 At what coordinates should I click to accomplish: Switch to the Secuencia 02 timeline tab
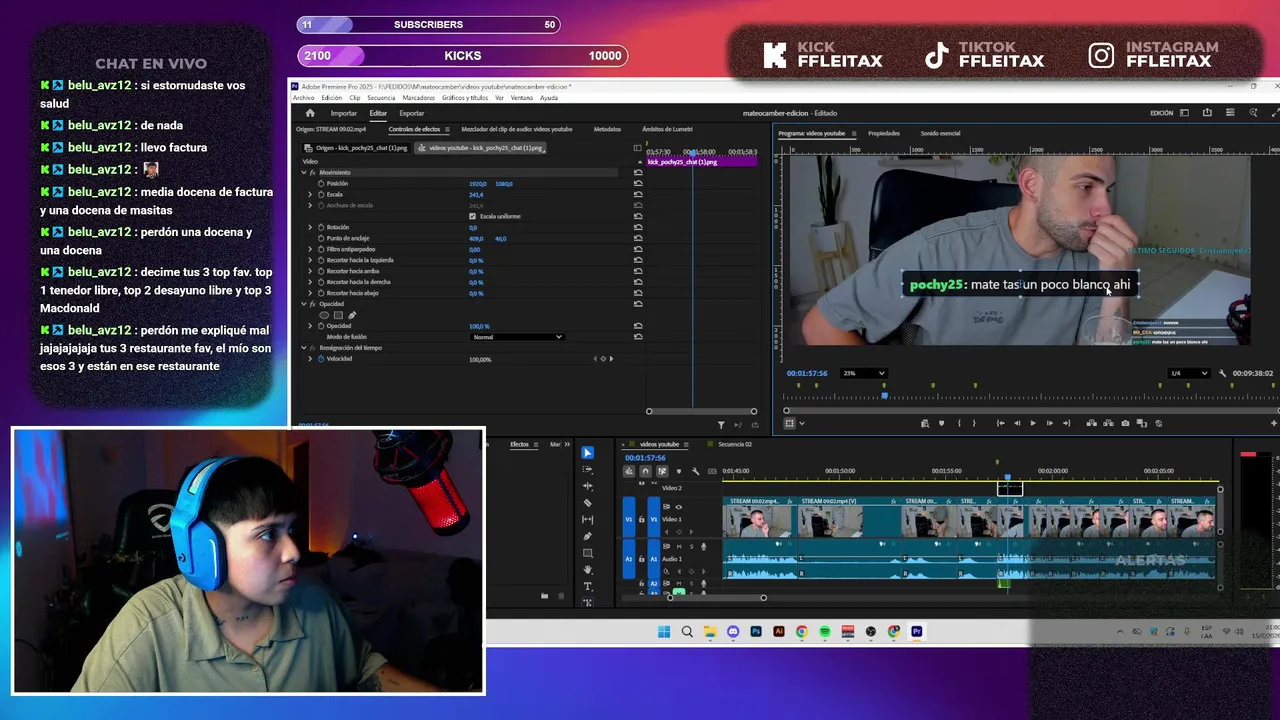tap(734, 444)
